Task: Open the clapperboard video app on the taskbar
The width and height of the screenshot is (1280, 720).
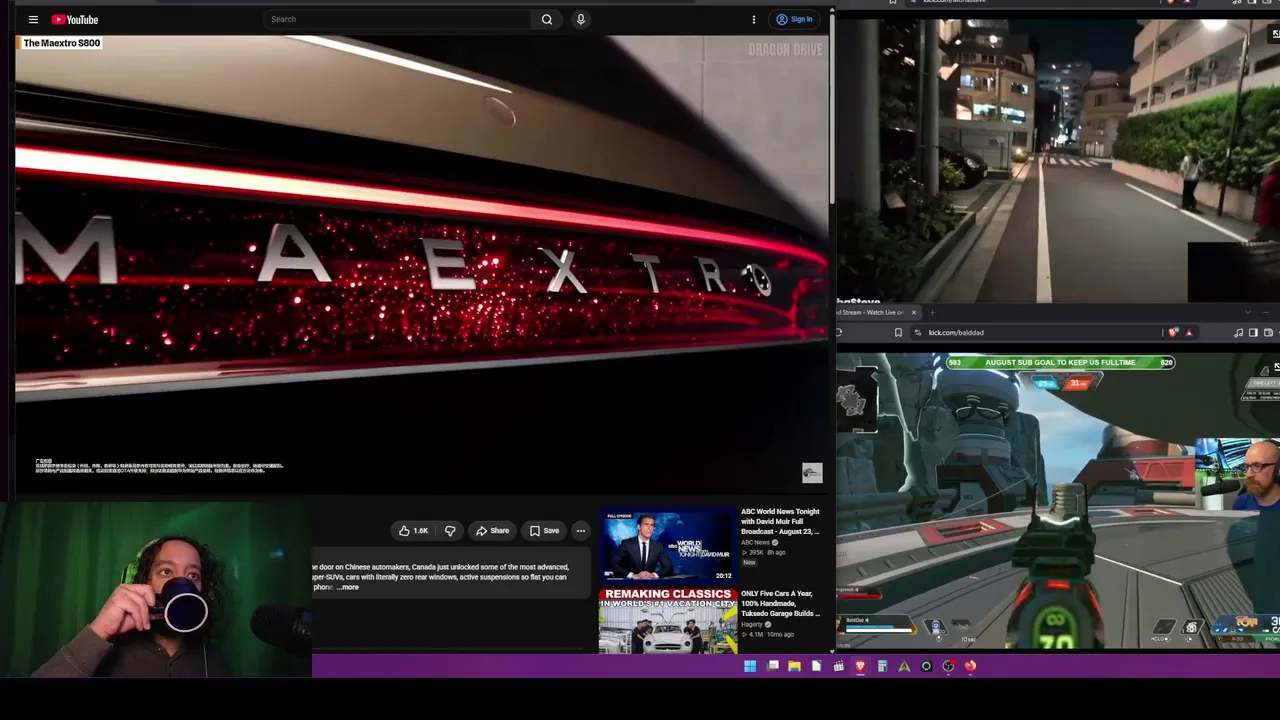Action: point(838,666)
